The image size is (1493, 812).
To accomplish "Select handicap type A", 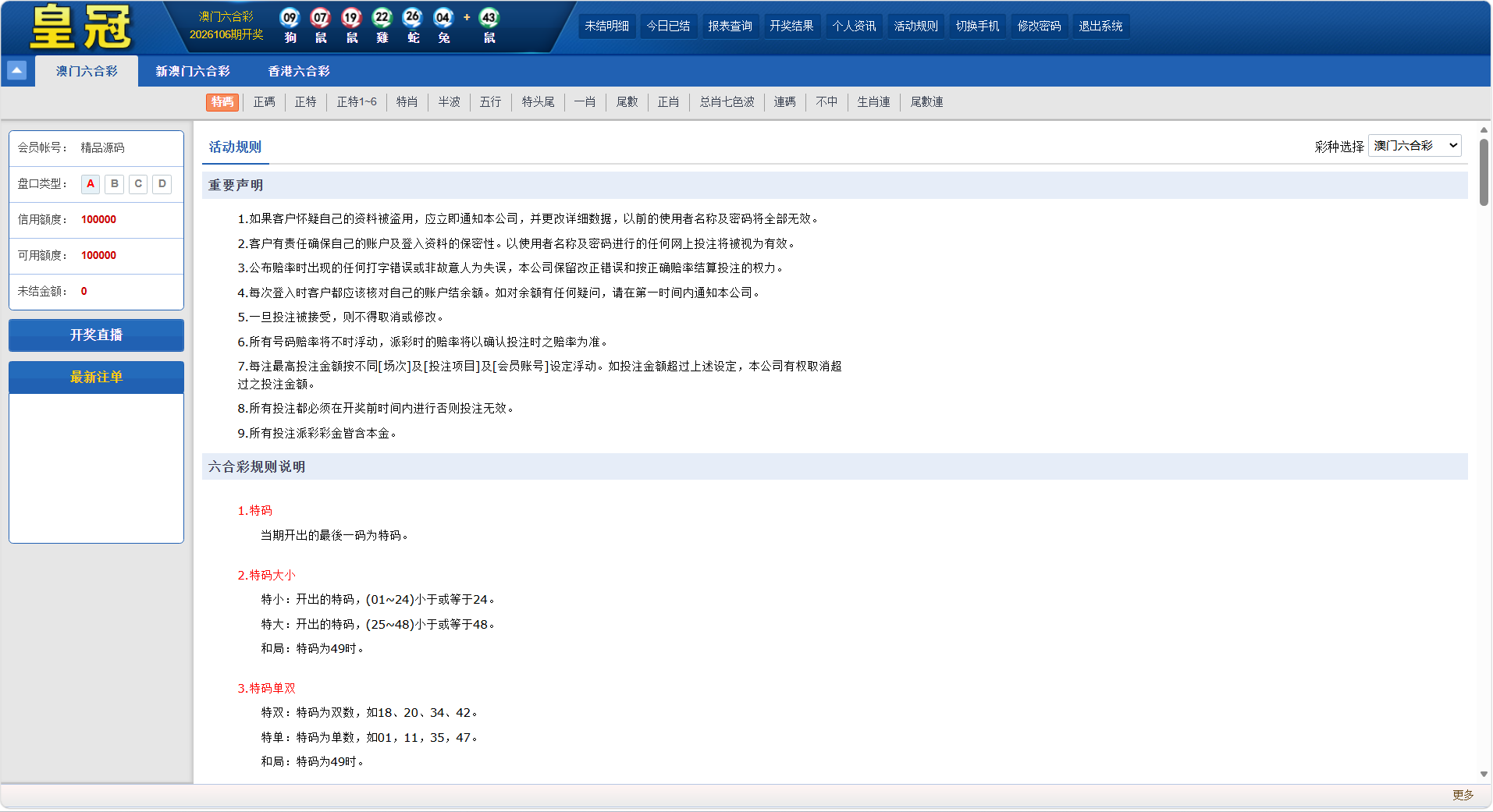I will (91, 184).
